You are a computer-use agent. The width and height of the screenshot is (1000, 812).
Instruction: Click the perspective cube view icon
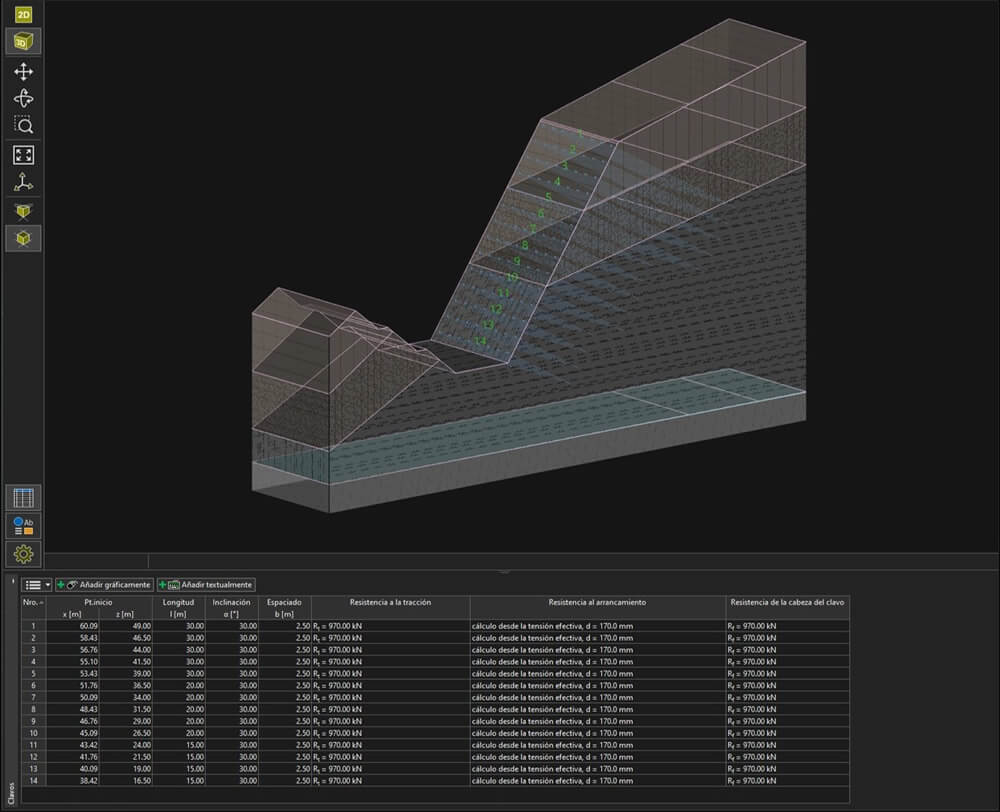(x=24, y=211)
